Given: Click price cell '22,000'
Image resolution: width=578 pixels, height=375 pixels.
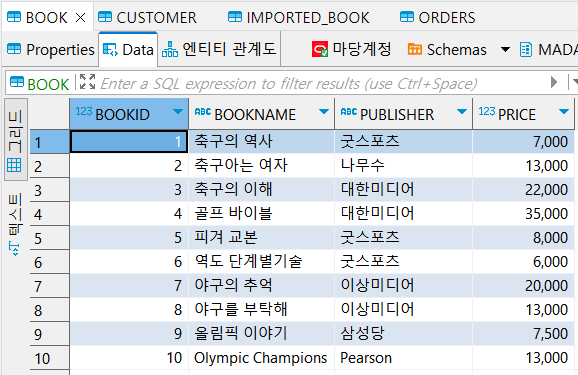Looking at the screenshot, I should [x=523, y=190].
